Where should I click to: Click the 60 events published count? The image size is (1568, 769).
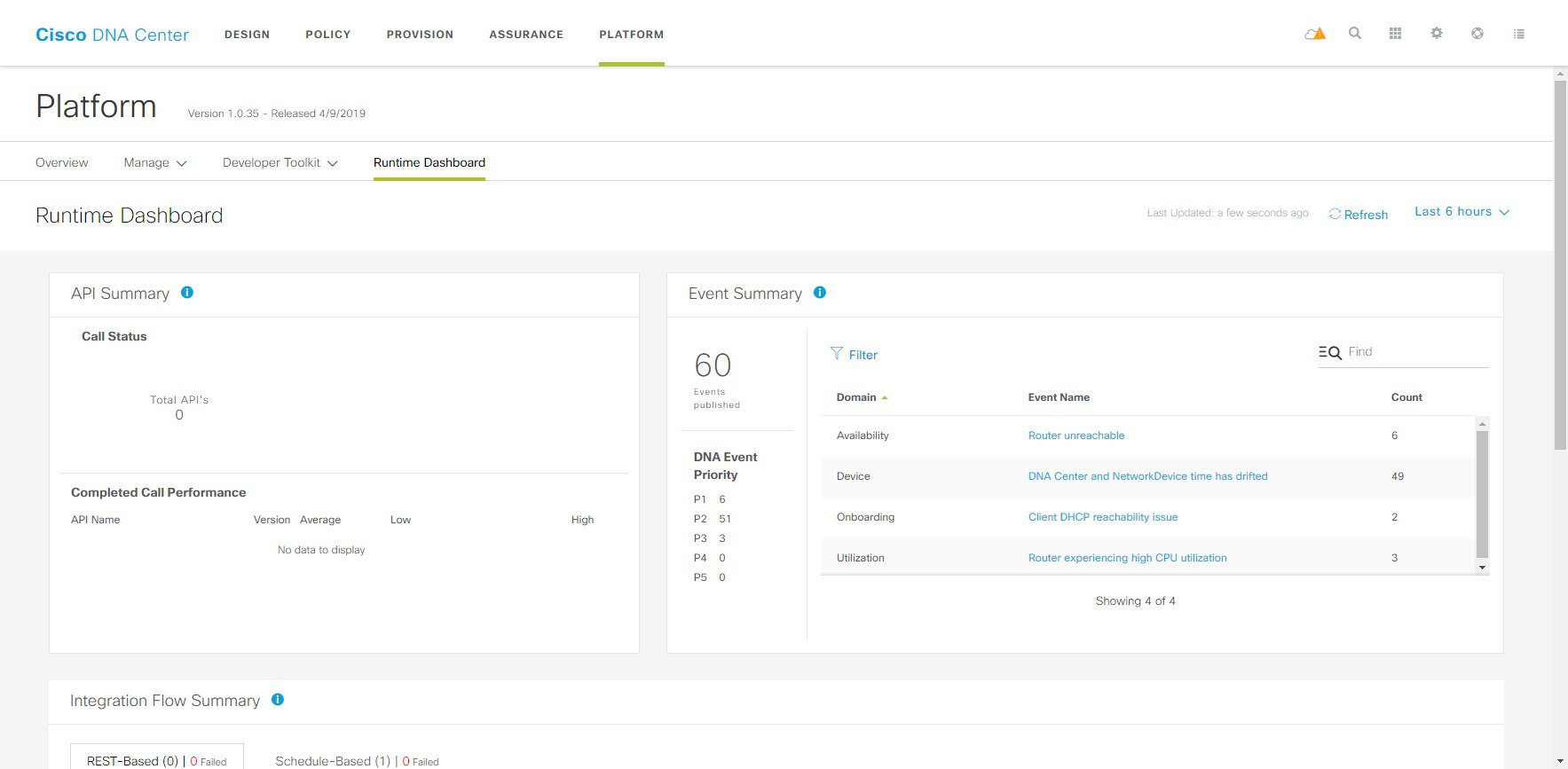click(713, 365)
